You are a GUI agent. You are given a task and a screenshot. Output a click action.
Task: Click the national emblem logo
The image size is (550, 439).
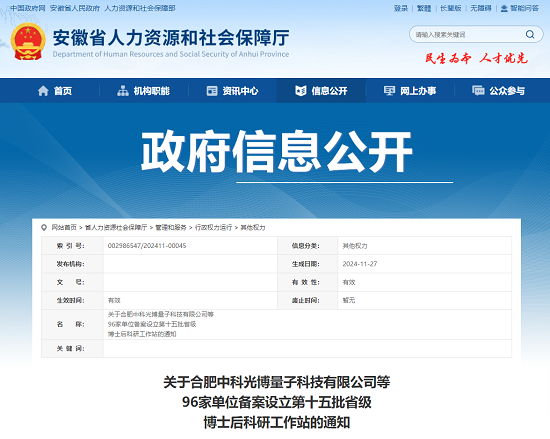[28, 41]
